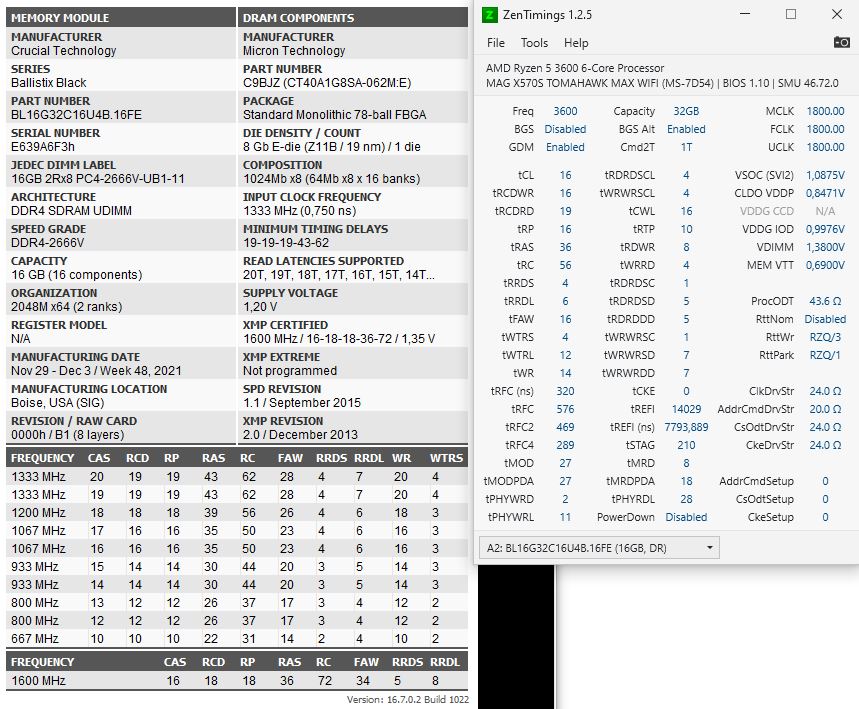
Task: Click the JEDEC label 16GB 2Rx8 PC4-2666V-UB1-11
Action: tap(98, 179)
